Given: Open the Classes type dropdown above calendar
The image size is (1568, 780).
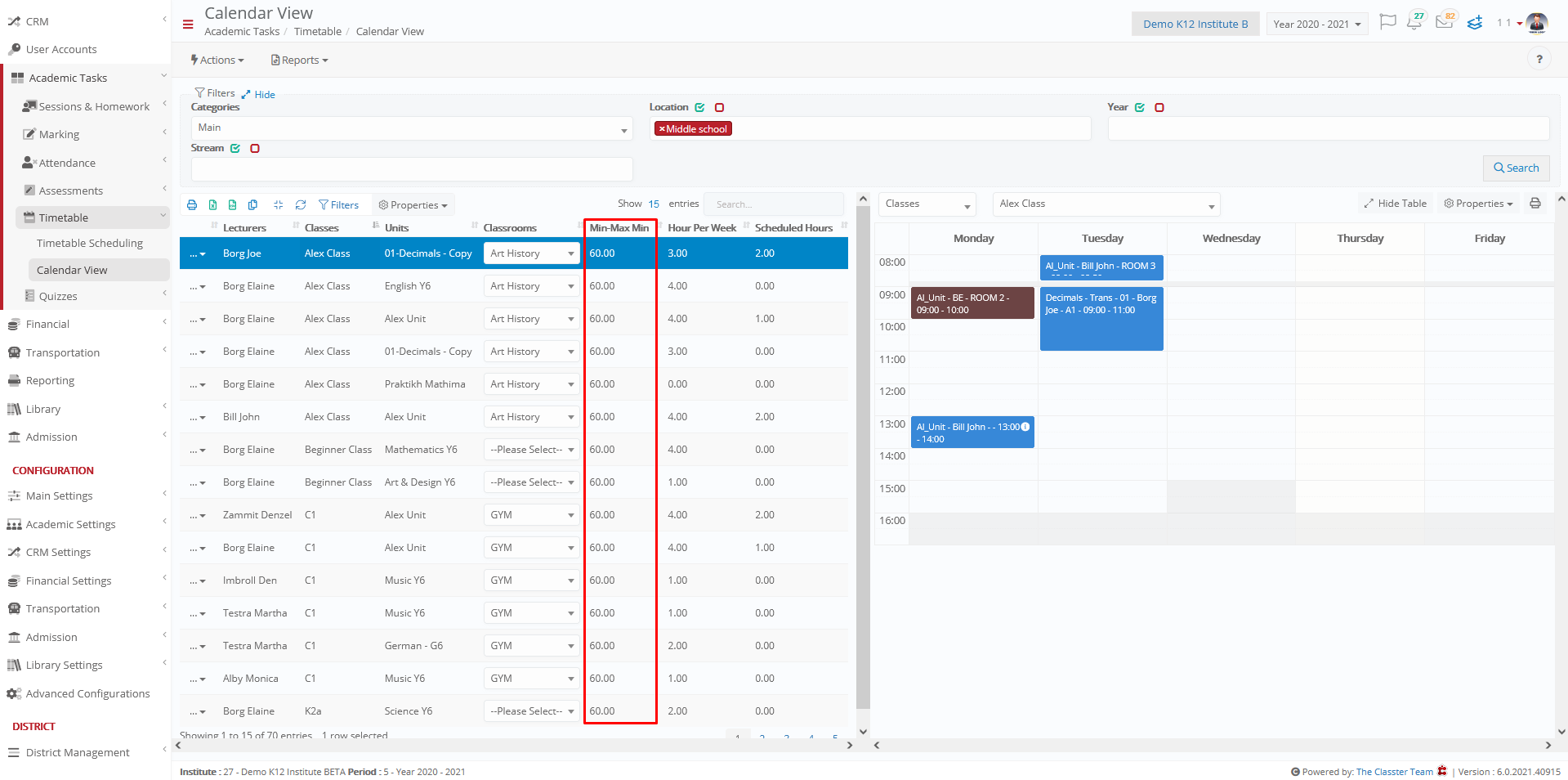Looking at the screenshot, I should 927,204.
